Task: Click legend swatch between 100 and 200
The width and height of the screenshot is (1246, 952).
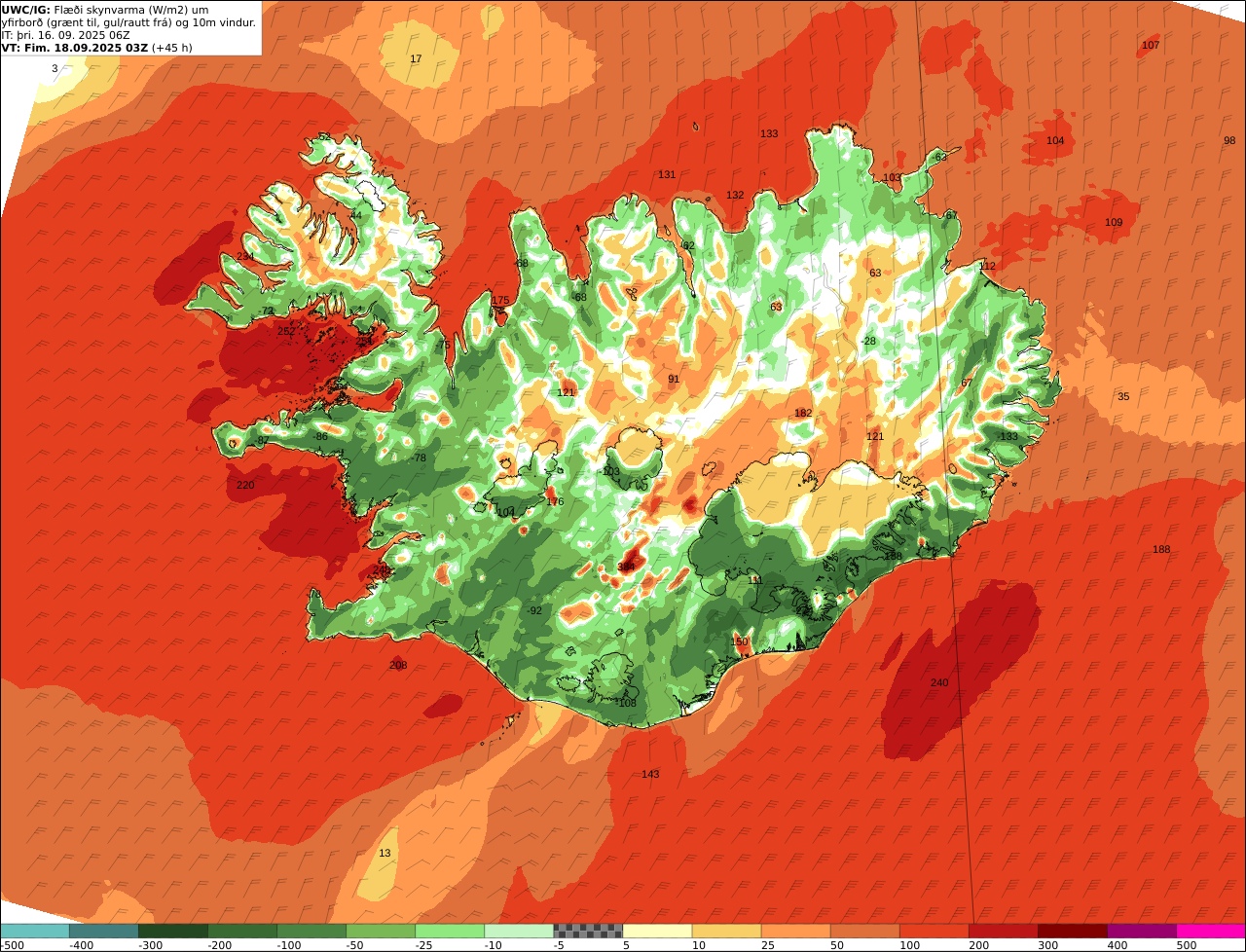Action: click(x=934, y=931)
